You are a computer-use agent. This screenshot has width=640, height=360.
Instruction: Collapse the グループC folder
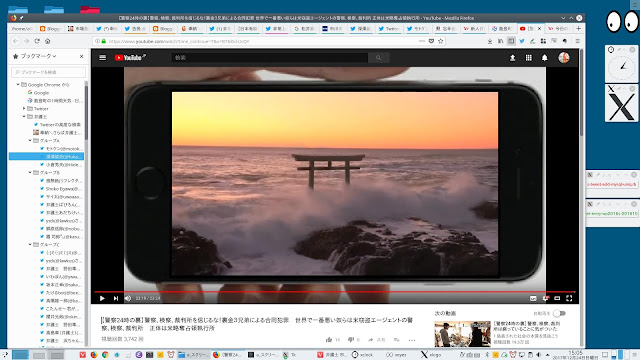click(x=30, y=244)
